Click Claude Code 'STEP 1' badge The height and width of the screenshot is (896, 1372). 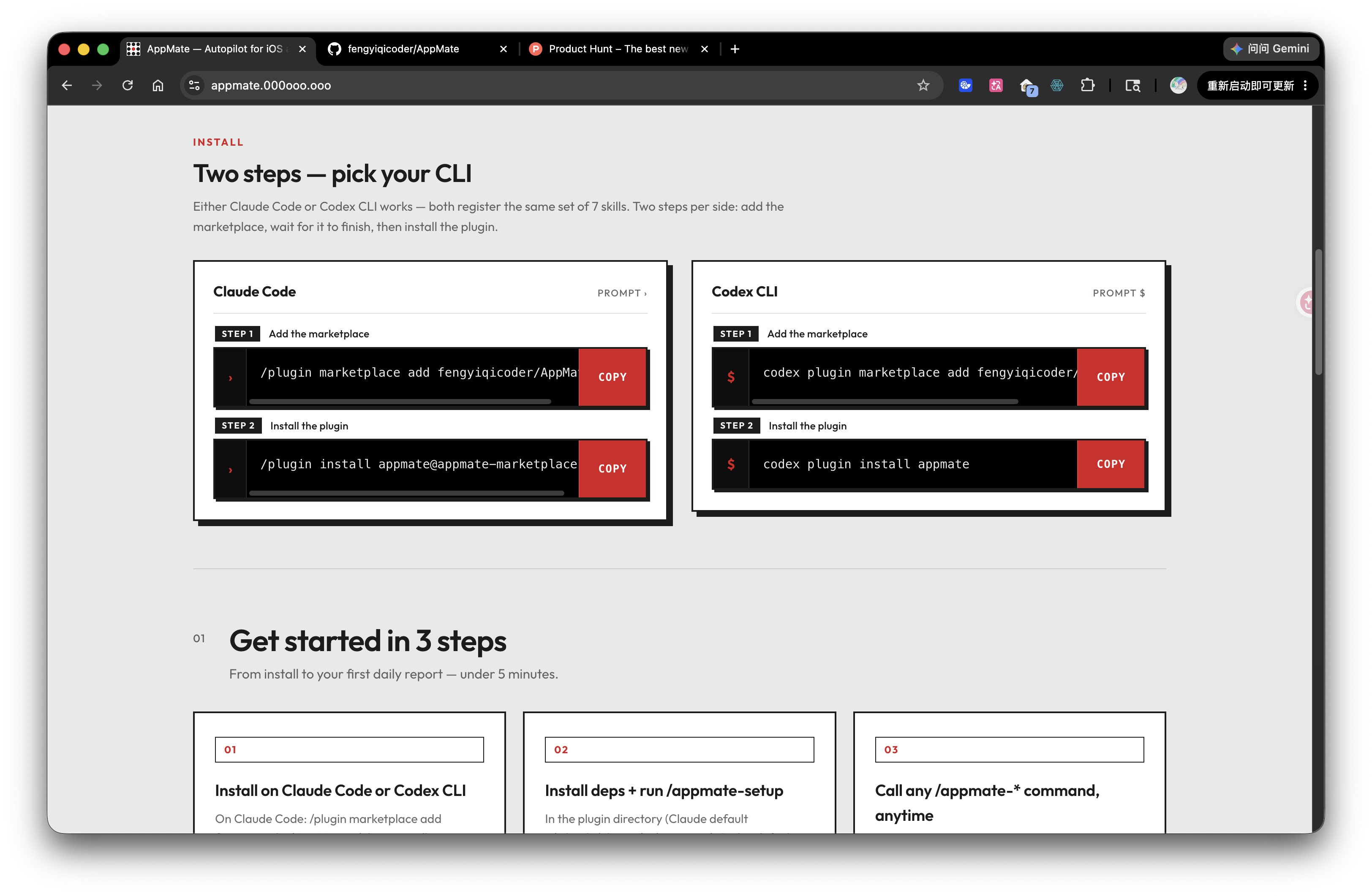237,334
